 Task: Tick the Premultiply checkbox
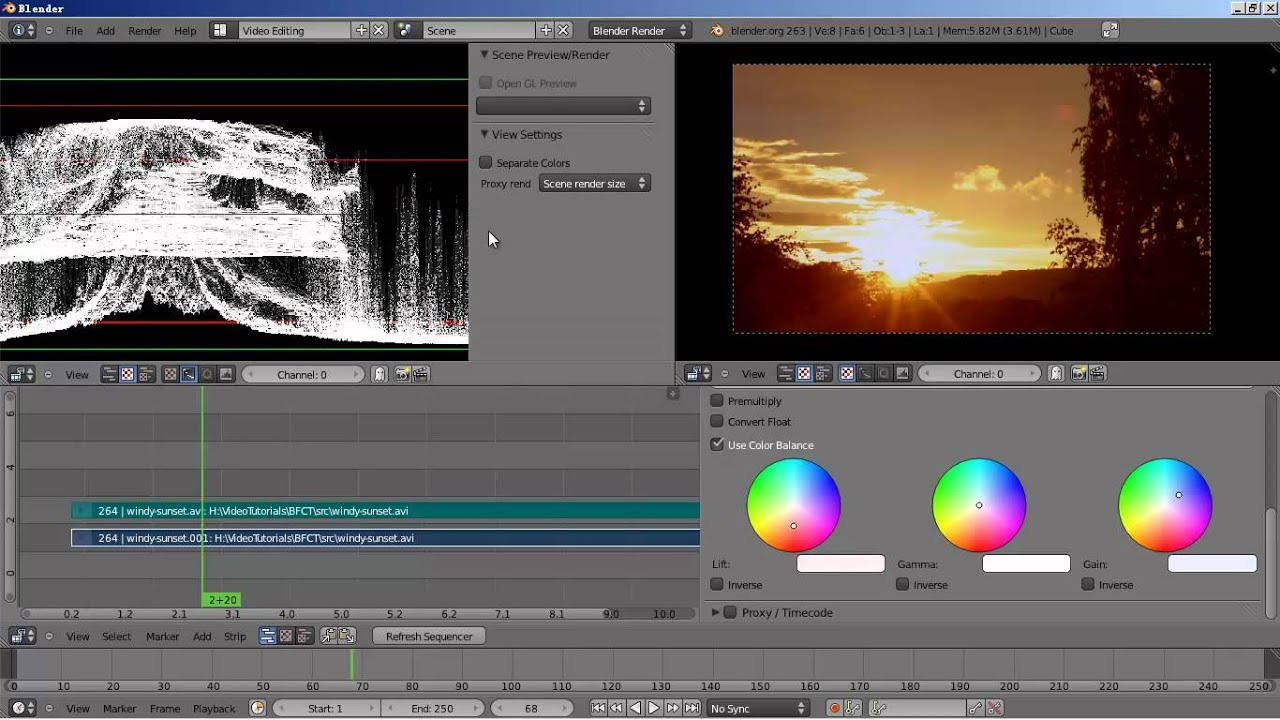point(717,401)
